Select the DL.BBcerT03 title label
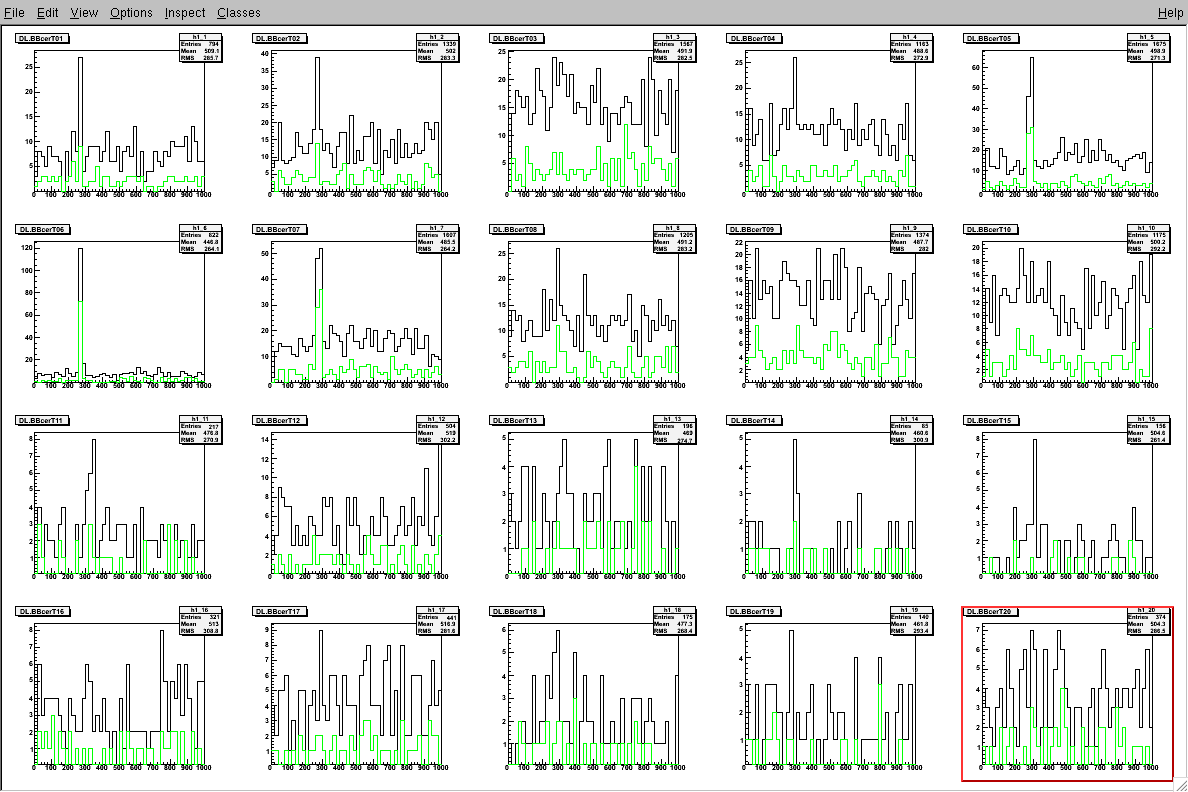 516,38
